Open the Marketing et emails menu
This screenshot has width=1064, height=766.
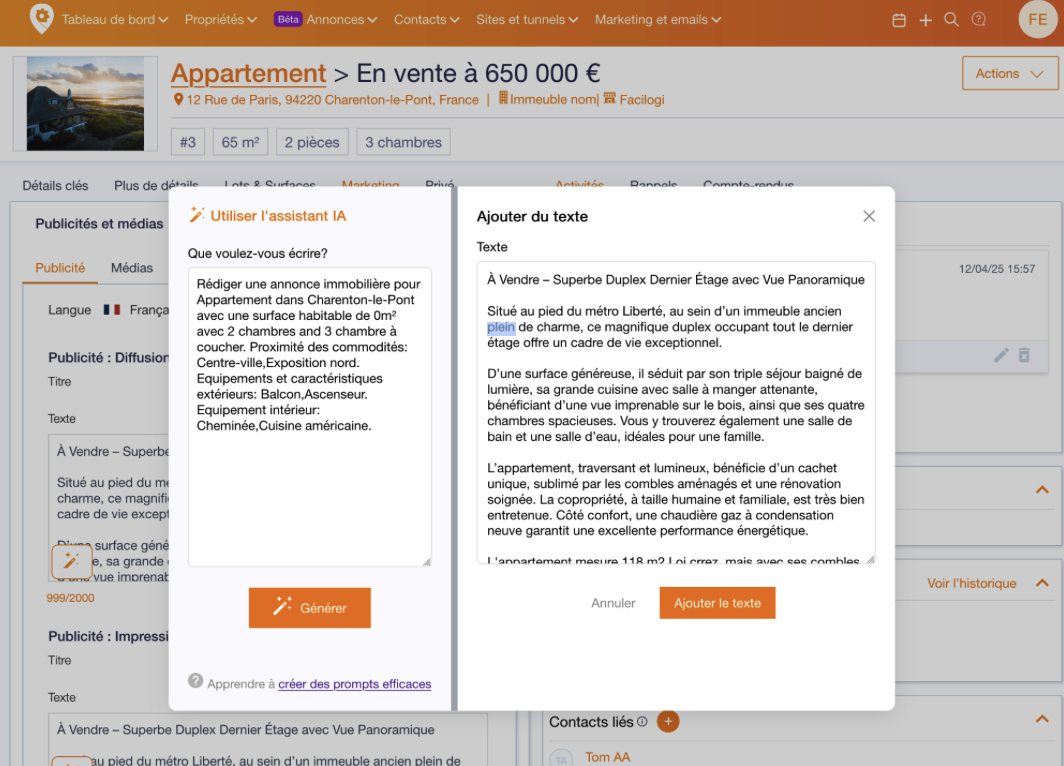pos(658,20)
